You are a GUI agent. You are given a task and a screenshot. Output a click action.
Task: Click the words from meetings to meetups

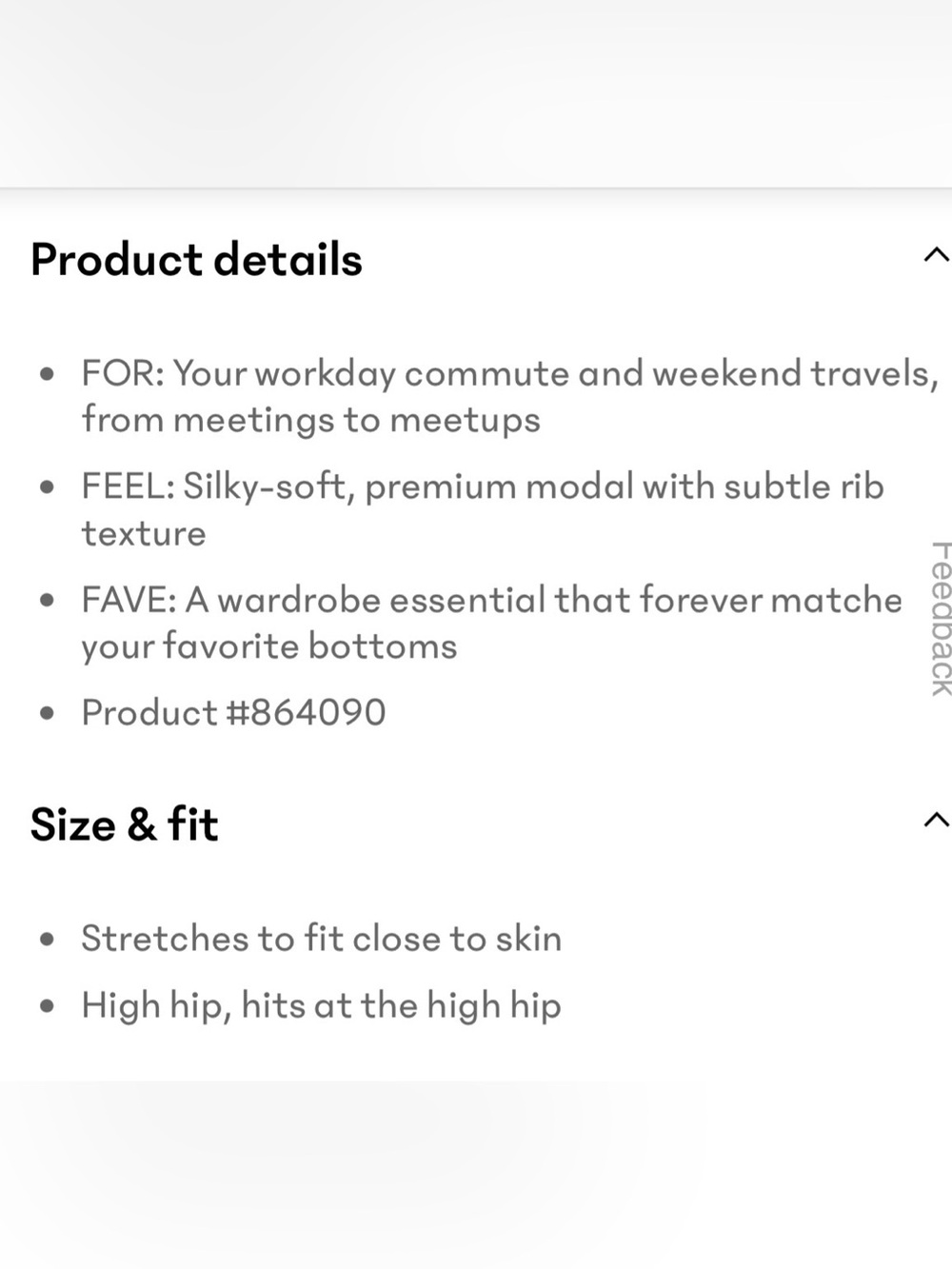tap(310, 420)
